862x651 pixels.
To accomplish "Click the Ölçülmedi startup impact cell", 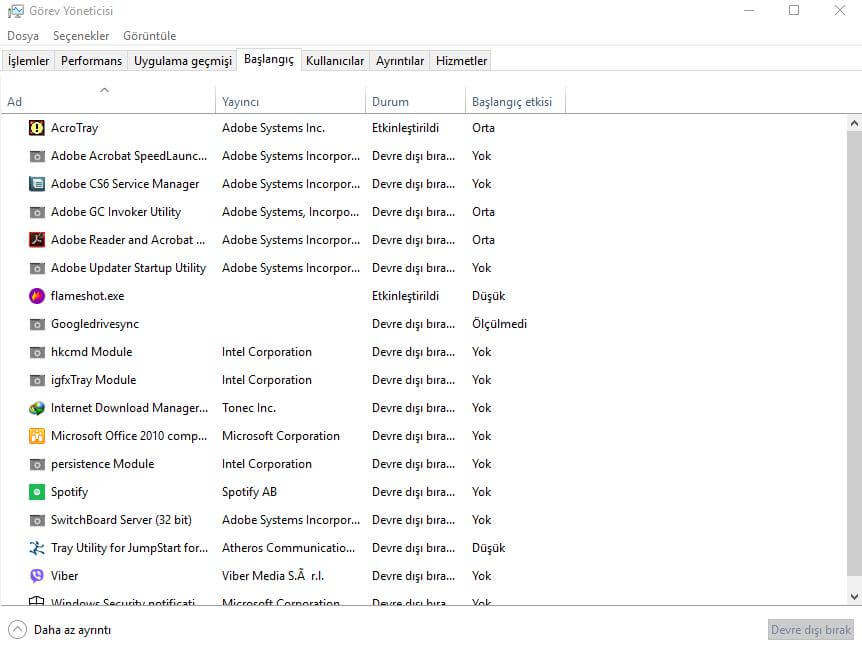I will (500, 324).
